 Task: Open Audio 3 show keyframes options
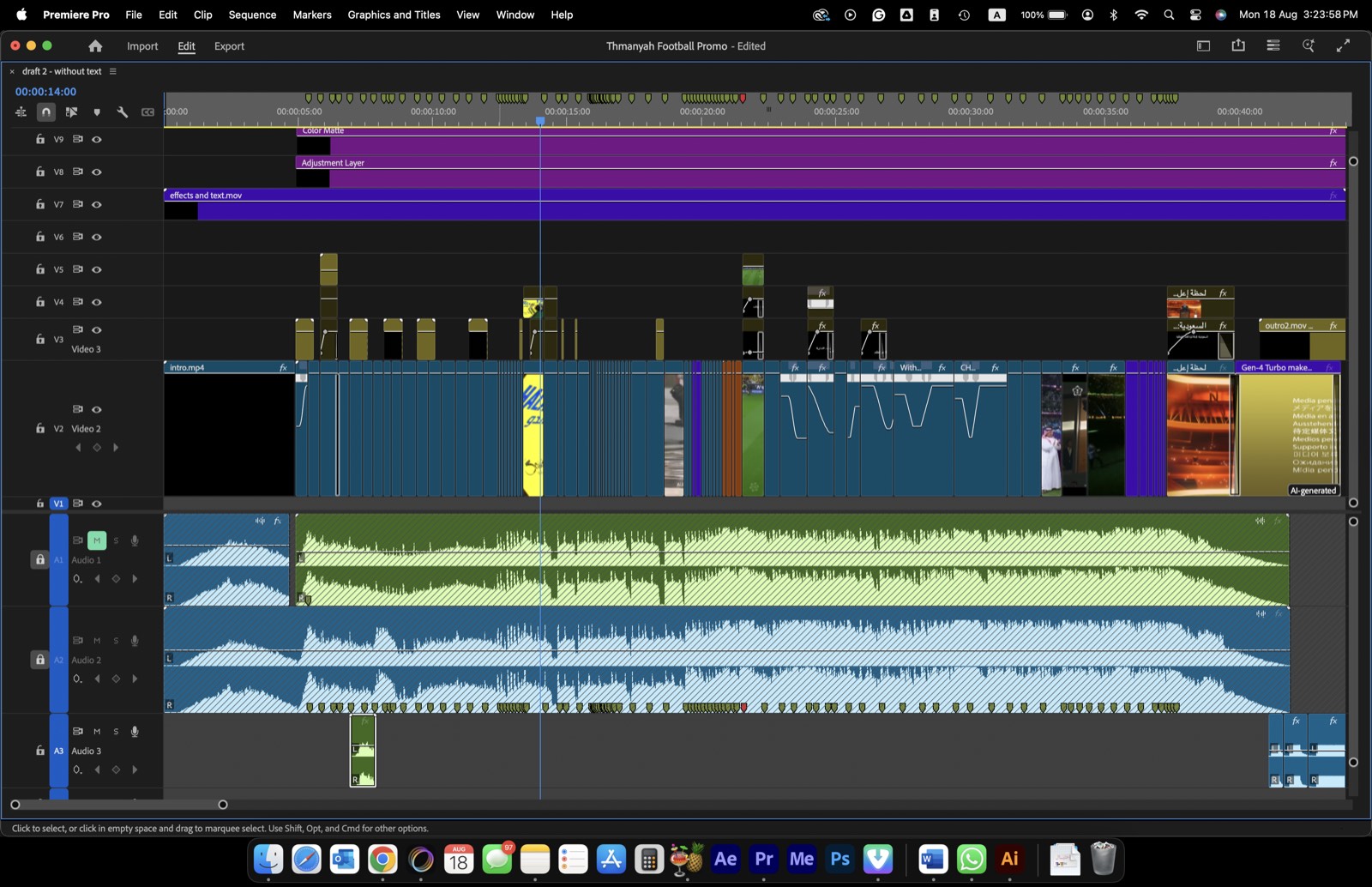[x=78, y=769]
